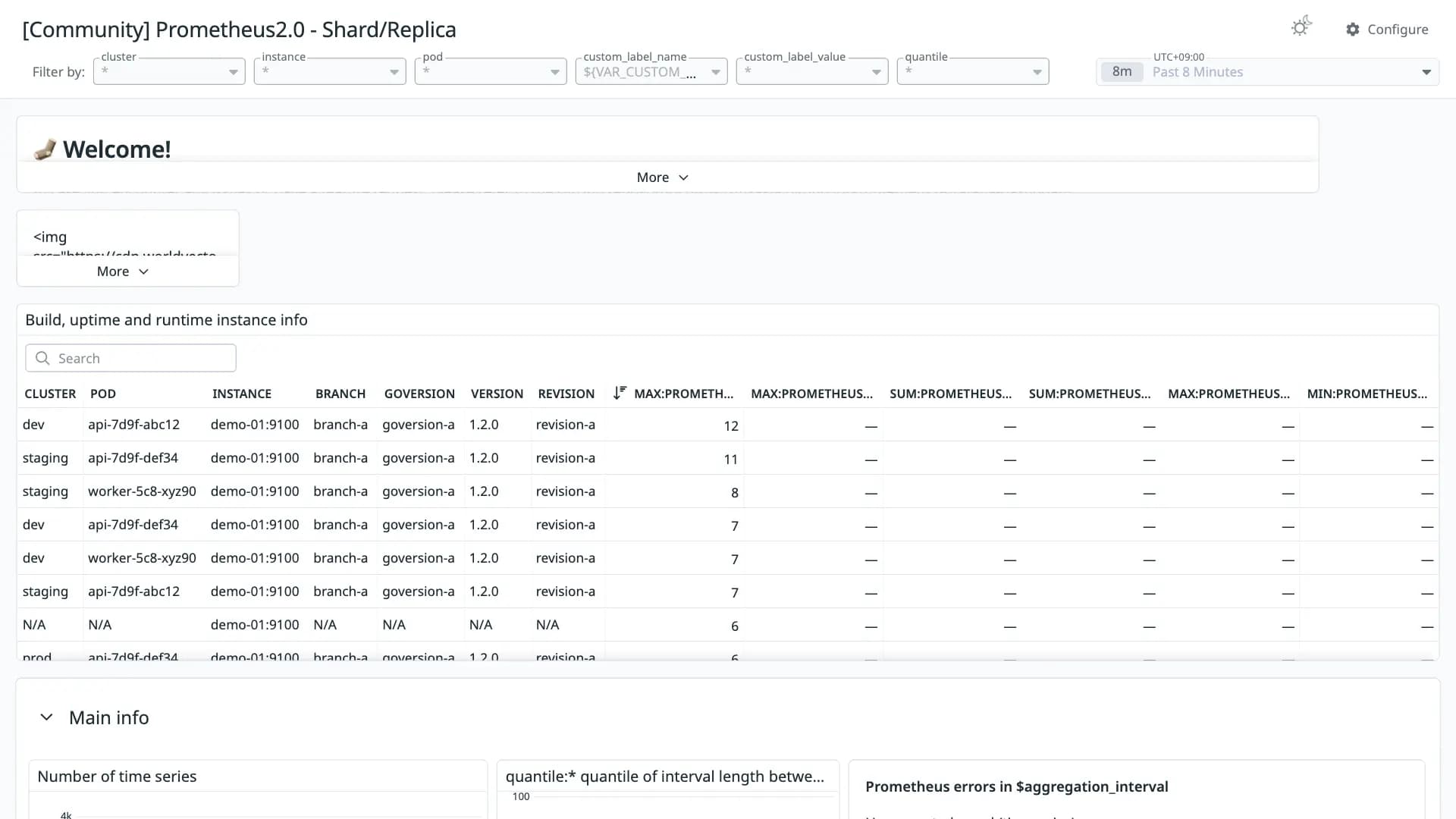
Task: Click the Configure gear icon
Action: (1353, 30)
